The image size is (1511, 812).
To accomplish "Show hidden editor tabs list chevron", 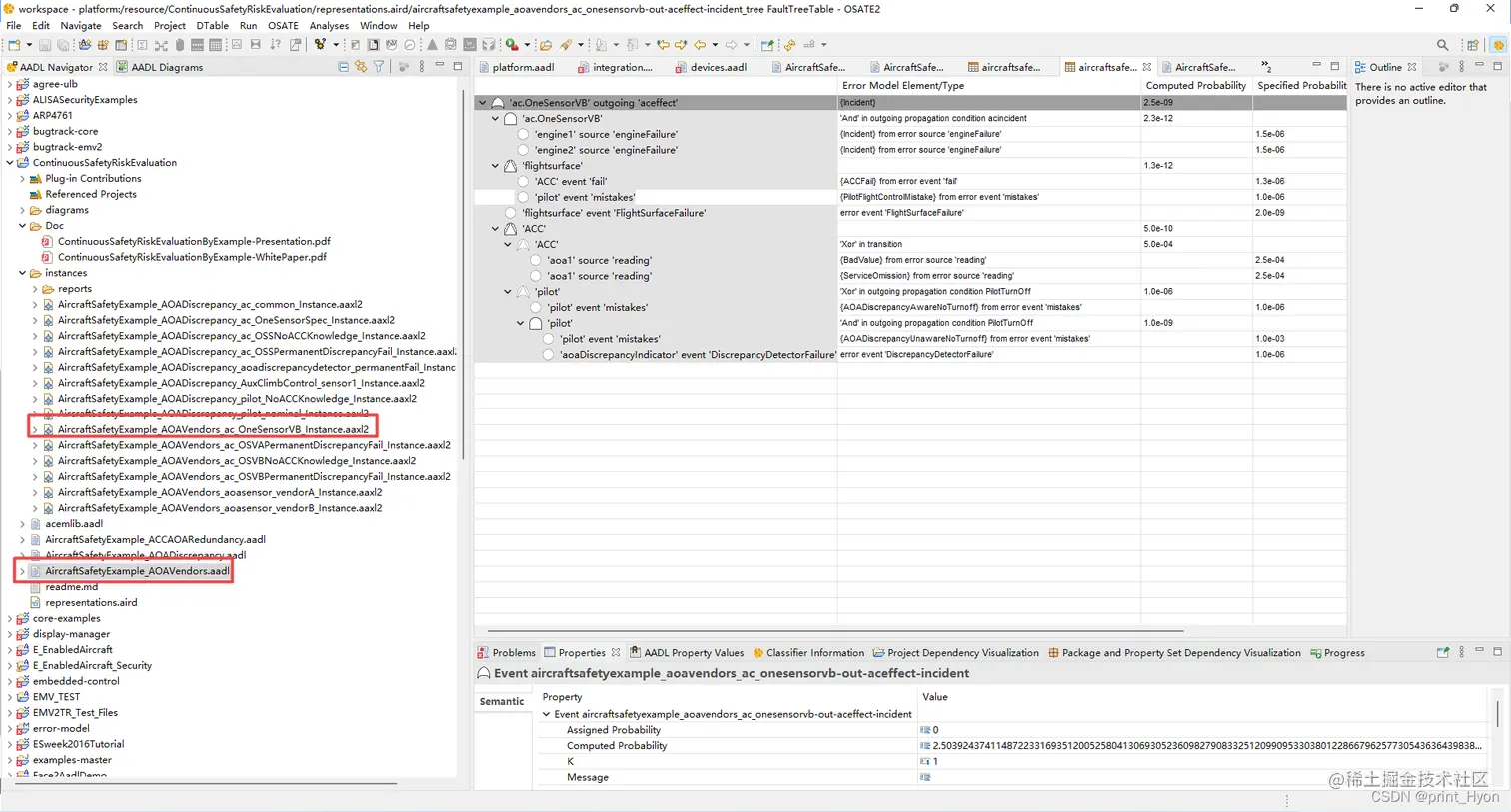I will click(1266, 67).
